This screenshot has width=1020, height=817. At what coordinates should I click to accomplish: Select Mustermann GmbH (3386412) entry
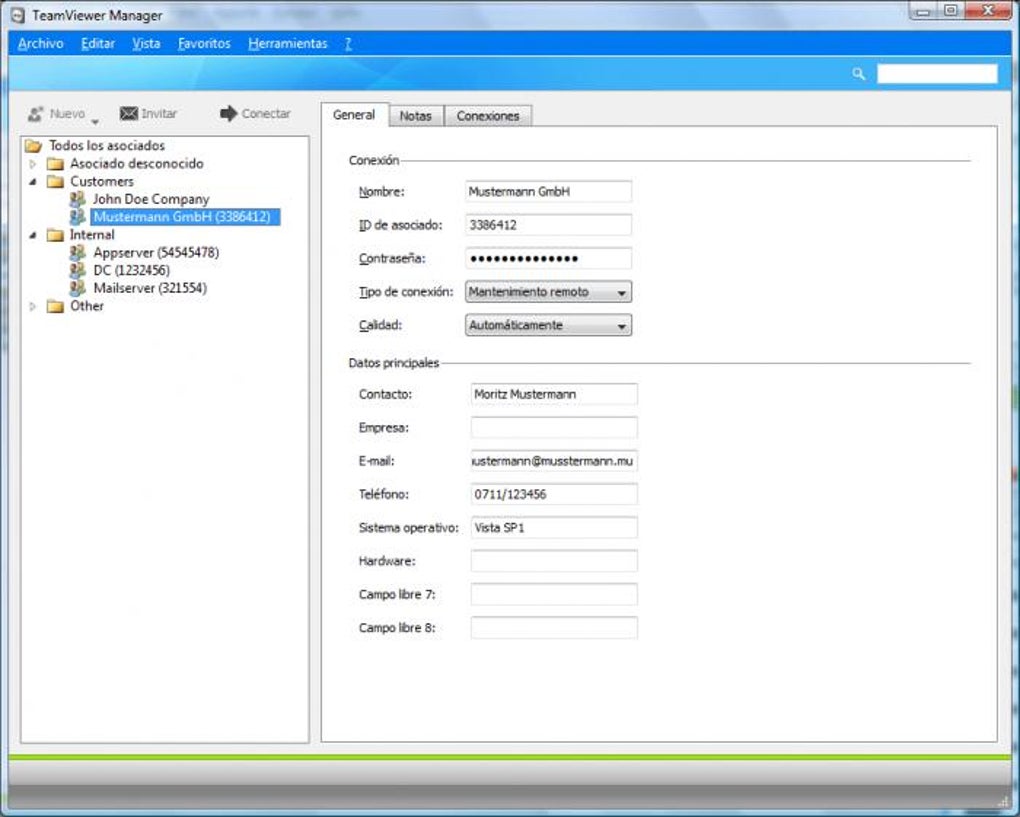(x=185, y=217)
